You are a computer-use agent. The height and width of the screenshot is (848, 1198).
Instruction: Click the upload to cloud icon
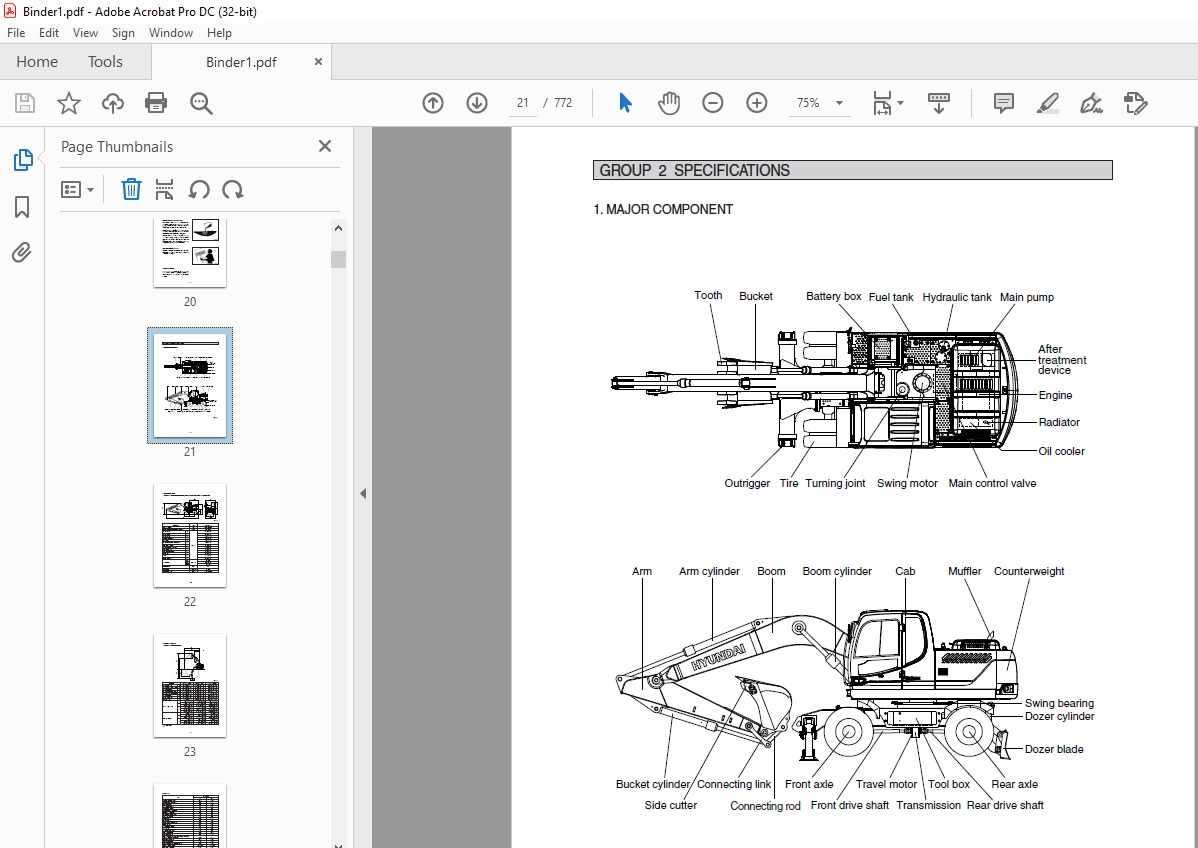pos(113,103)
